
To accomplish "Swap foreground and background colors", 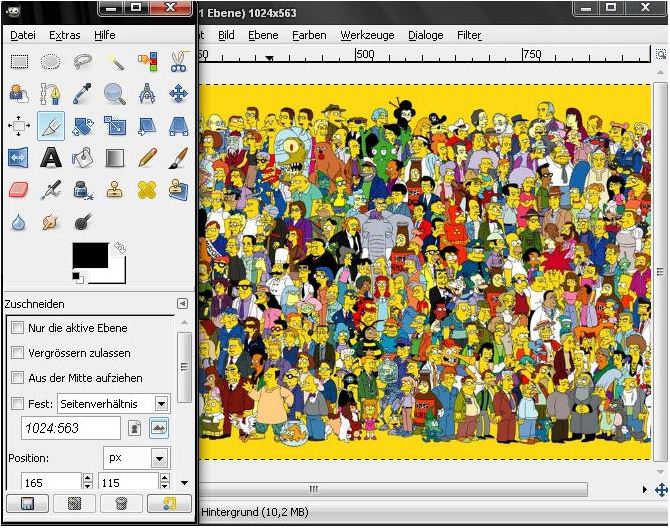I will tap(120, 248).
